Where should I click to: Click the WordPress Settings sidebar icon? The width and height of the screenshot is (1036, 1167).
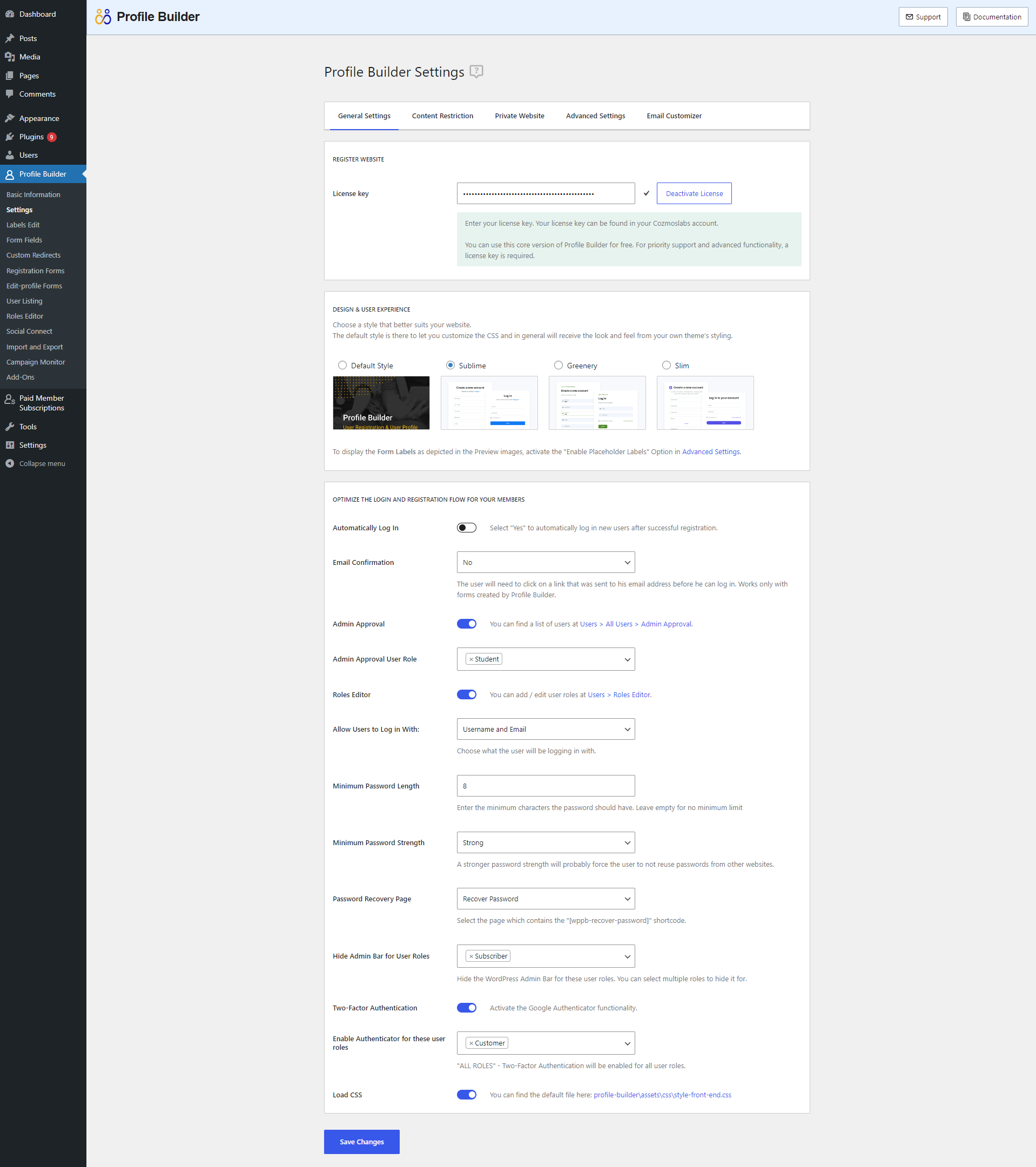tap(10, 445)
